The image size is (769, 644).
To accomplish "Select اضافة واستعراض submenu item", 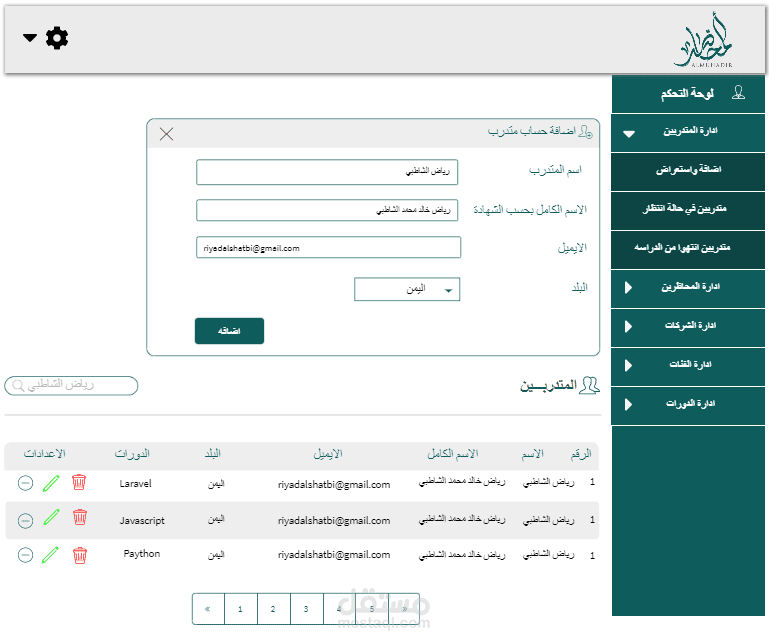I will (688, 172).
